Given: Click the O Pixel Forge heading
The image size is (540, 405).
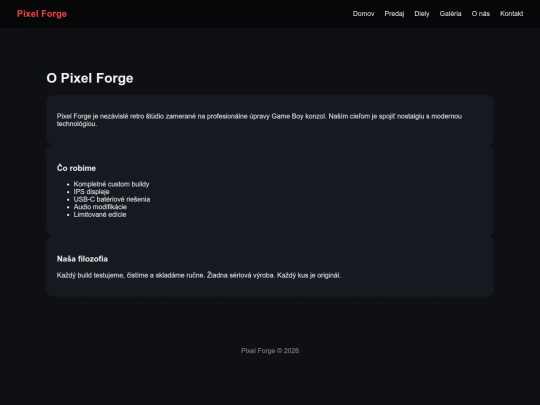Looking at the screenshot, I should point(90,78).
